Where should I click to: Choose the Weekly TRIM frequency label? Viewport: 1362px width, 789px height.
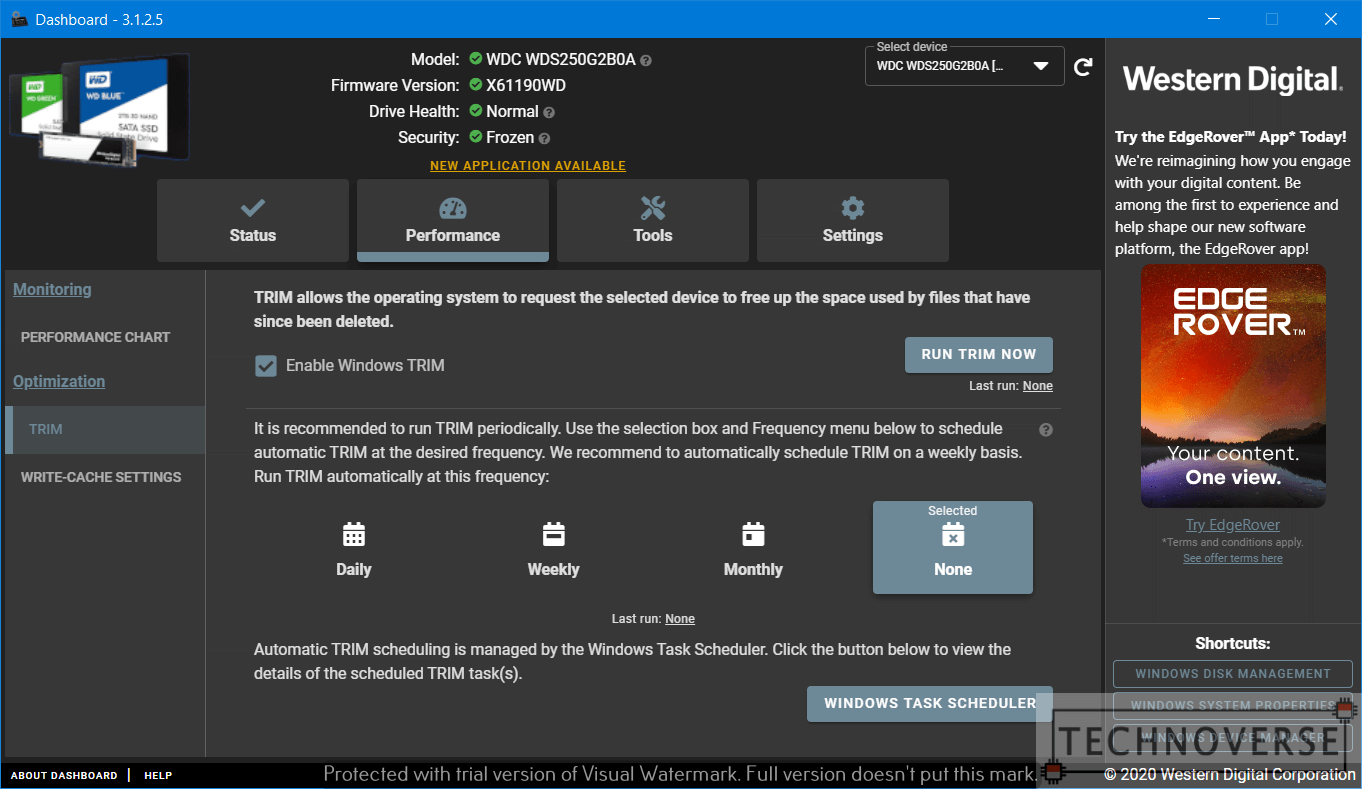[x=554, y=569]
